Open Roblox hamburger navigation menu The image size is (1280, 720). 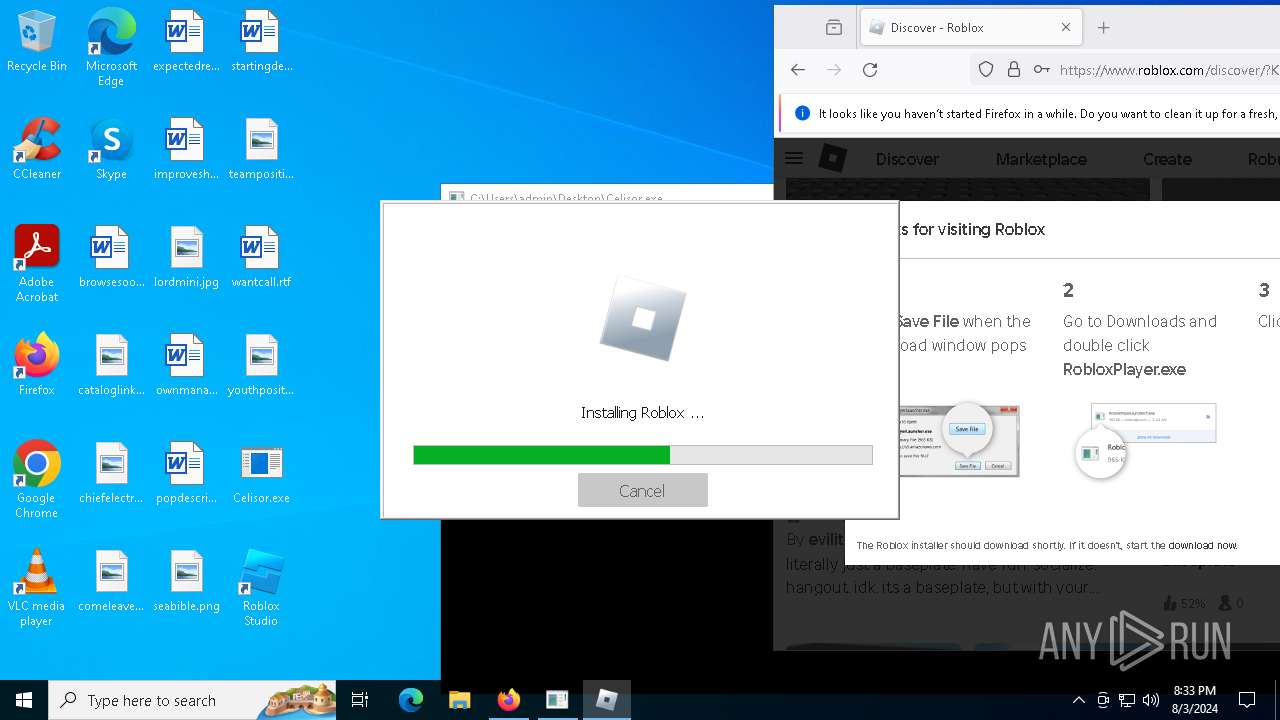tap(794, 158)
